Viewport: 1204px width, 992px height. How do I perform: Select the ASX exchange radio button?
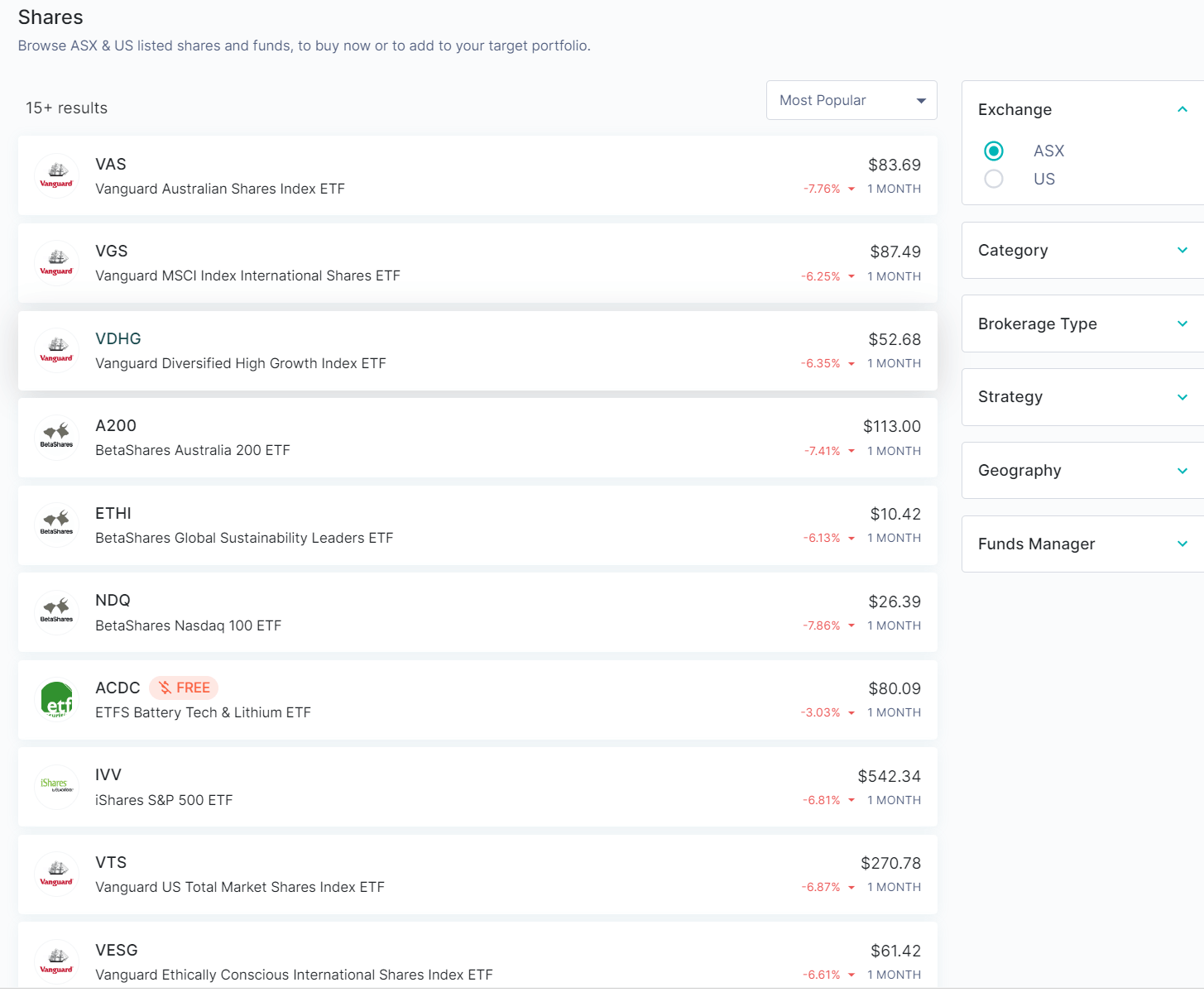994,151
